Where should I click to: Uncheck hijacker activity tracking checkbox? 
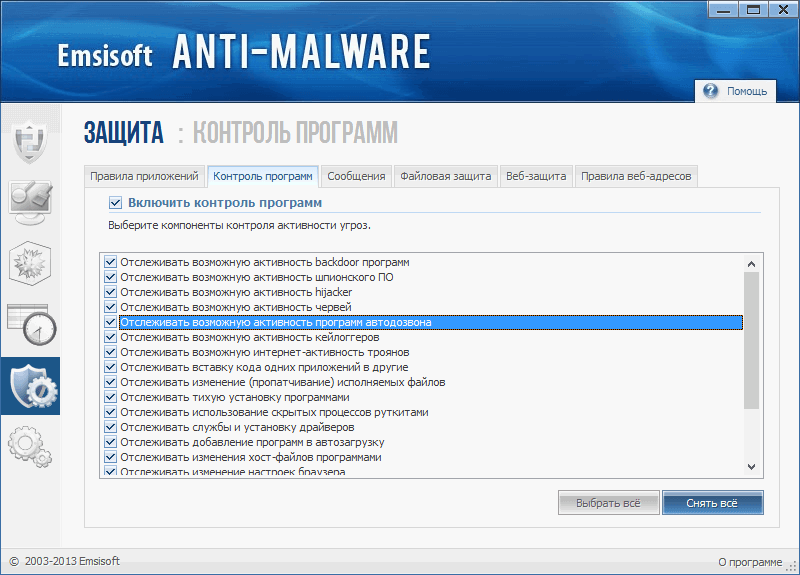click(110, 292)
